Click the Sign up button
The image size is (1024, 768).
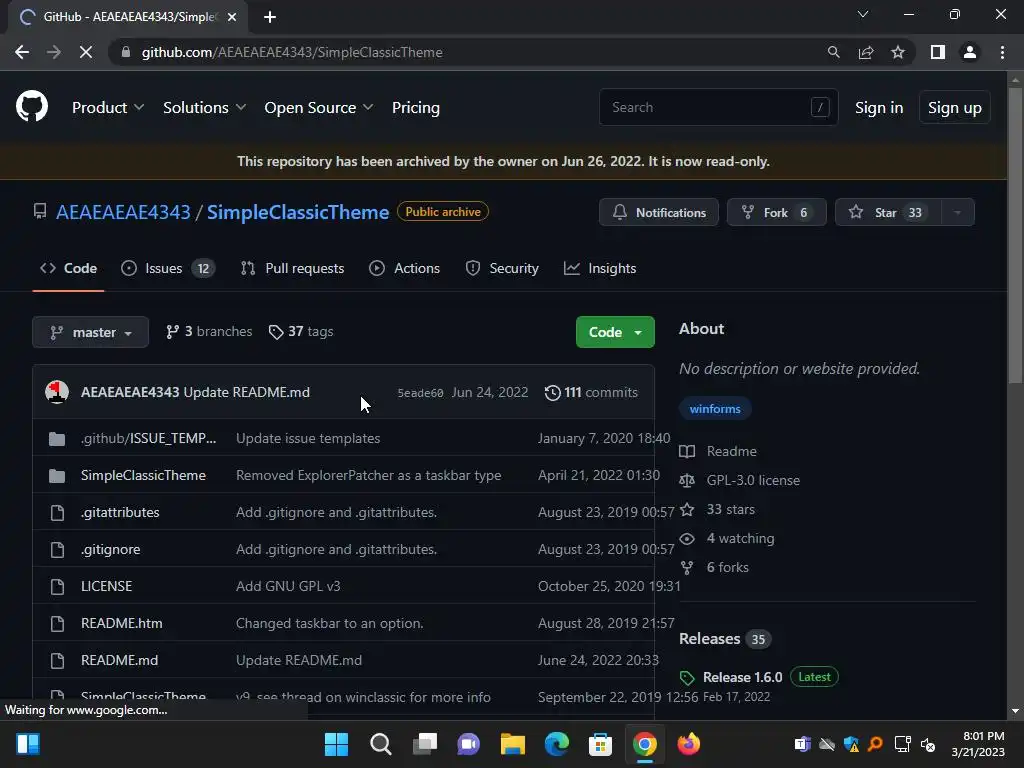[954, 108]
